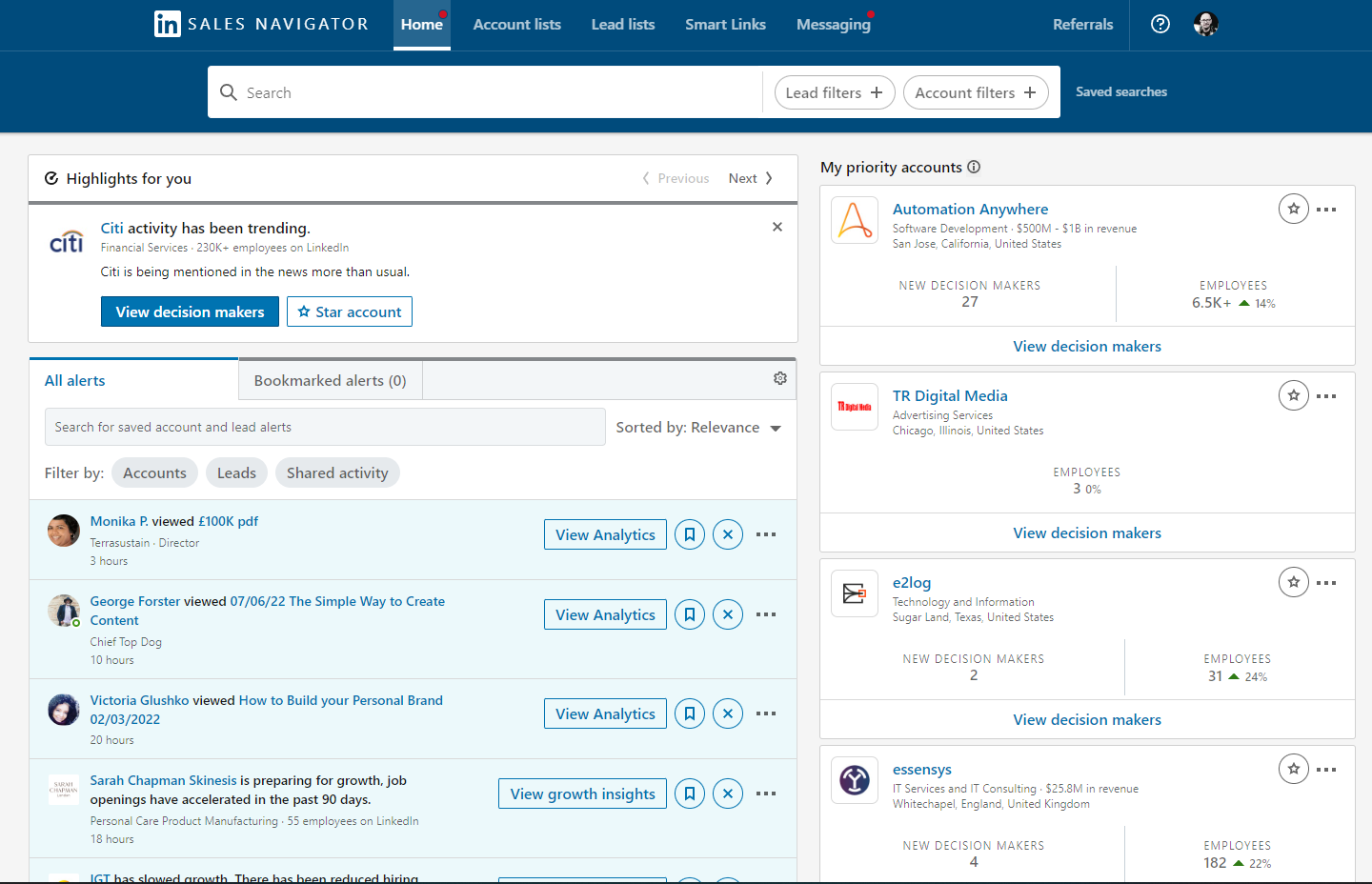The image size is (1372, 884).
Task: Click View decision makers for Citi
Action: [x=190, y=311]
